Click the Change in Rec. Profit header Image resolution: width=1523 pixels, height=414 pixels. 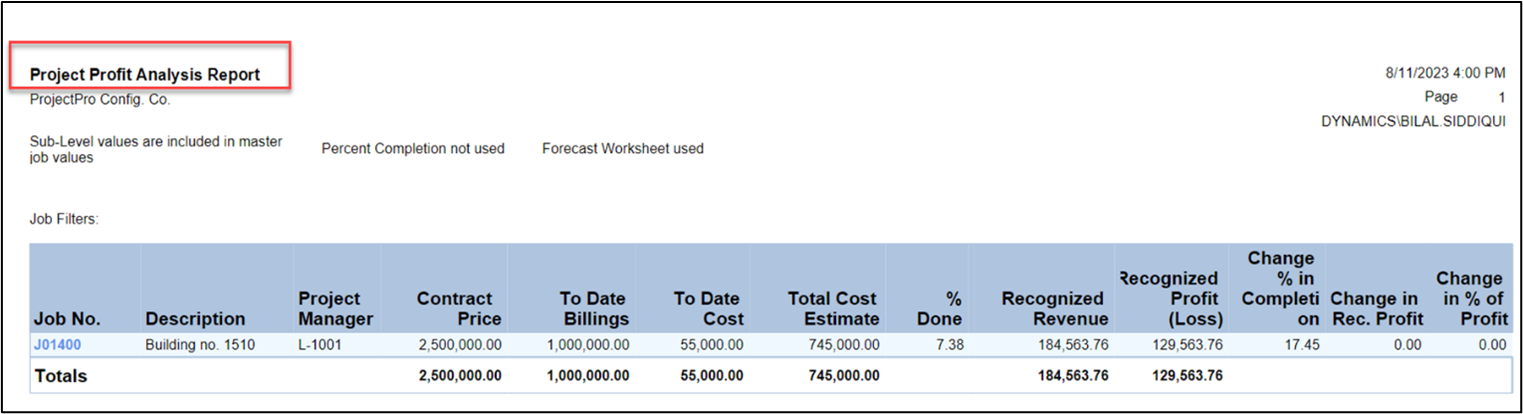click(x=1375, y=309)
